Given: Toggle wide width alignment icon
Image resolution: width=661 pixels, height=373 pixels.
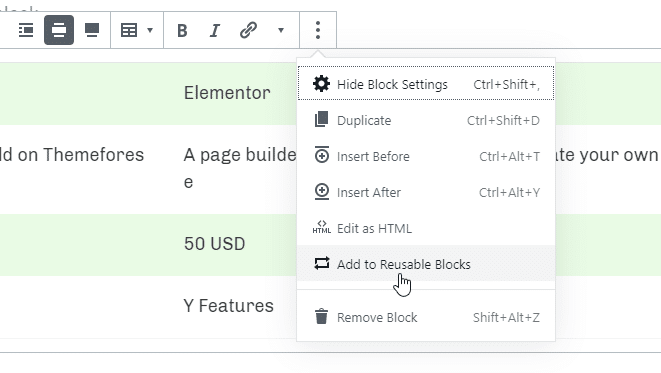Looking at the screenshot, I should pyautogui.click(x=59, y=30).
